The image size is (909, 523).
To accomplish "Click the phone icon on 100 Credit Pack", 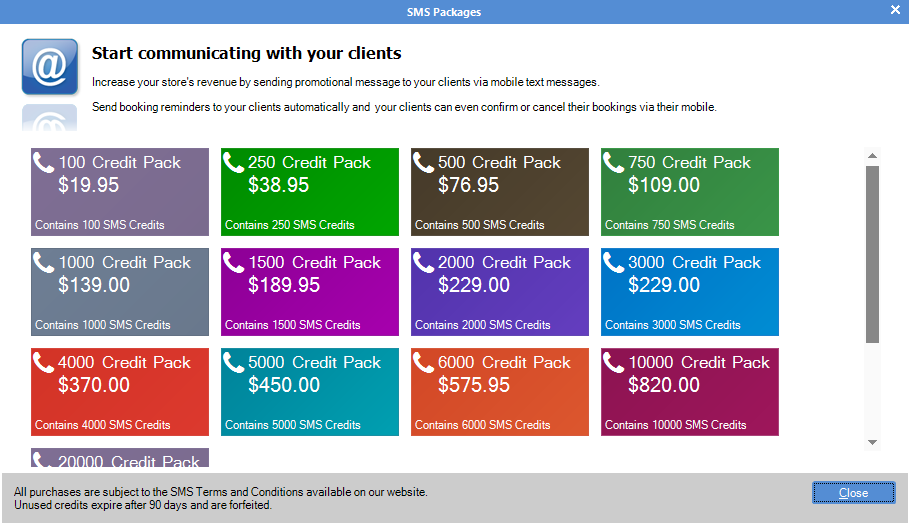I will 44,162.
